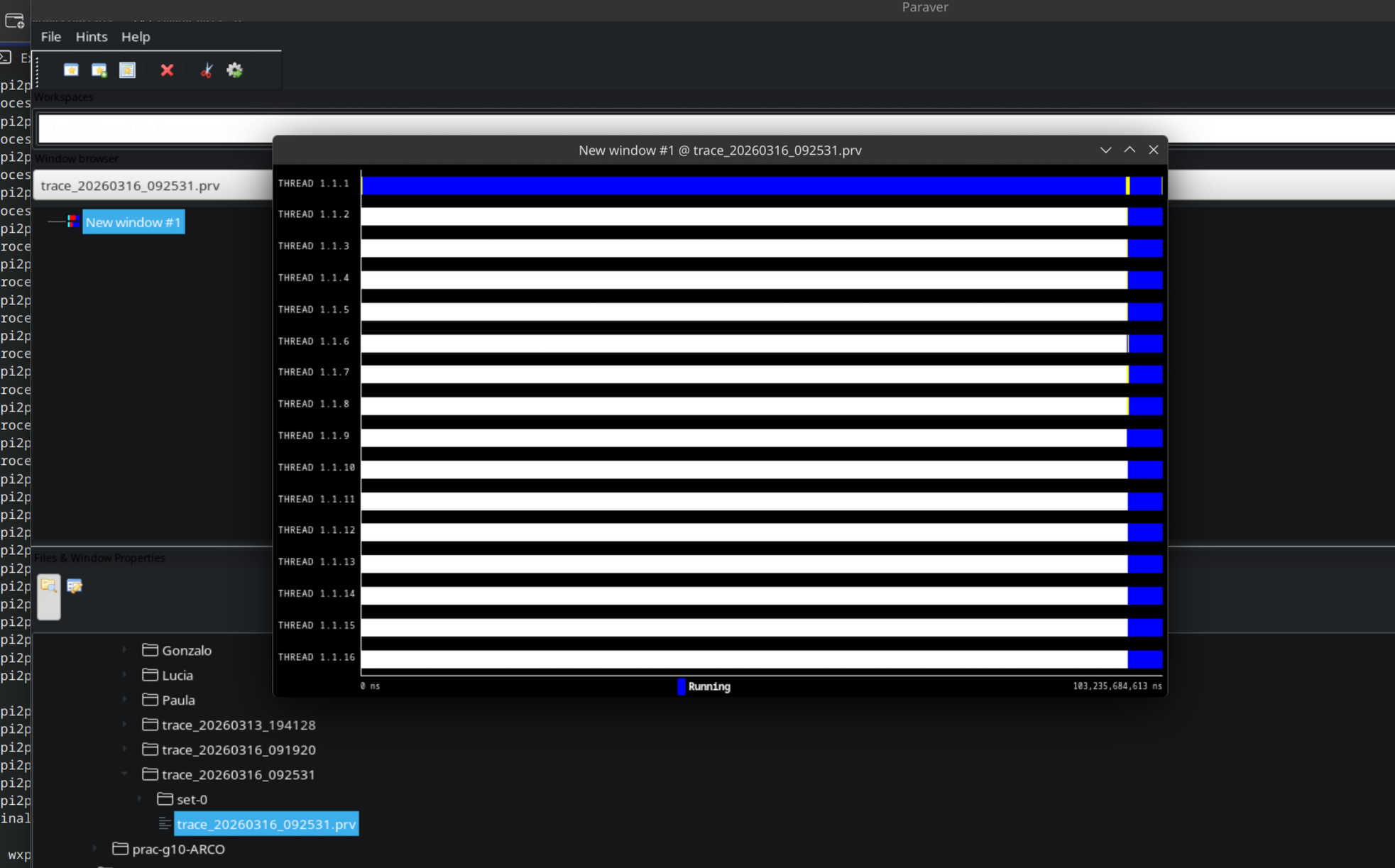Switch to Window Properties pencil icon
1395x868 pixels.
coord(75,586)
